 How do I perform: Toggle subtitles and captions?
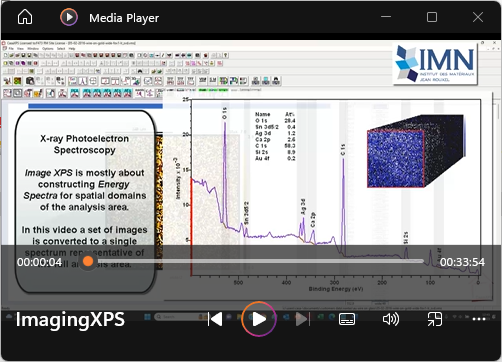(x=347, y=319)
